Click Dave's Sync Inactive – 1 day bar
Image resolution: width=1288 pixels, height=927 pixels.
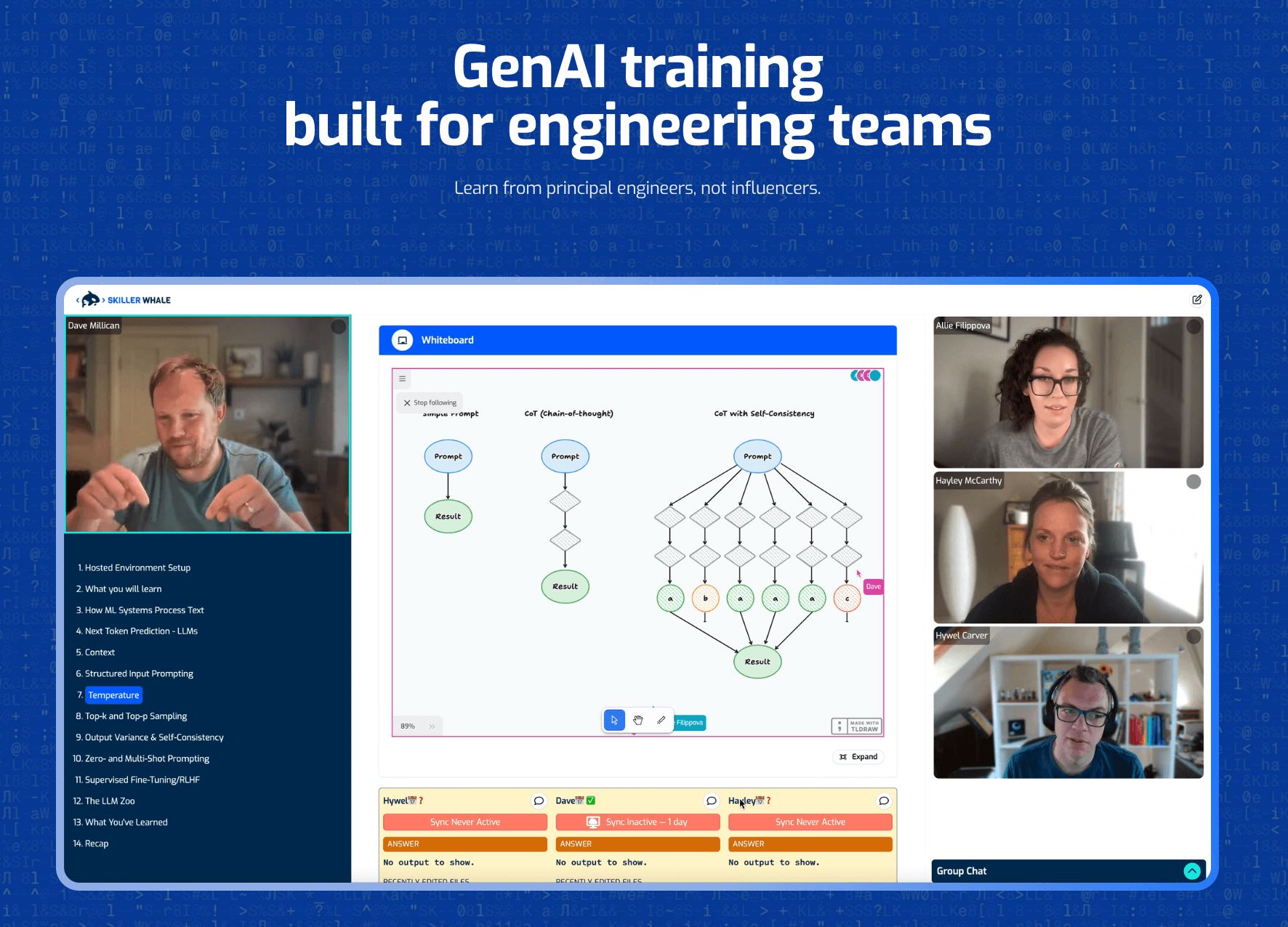tap(637, 822)
